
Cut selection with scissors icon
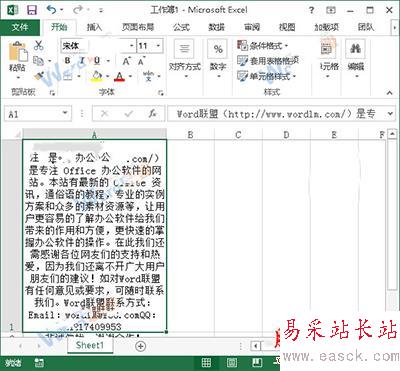39,45
